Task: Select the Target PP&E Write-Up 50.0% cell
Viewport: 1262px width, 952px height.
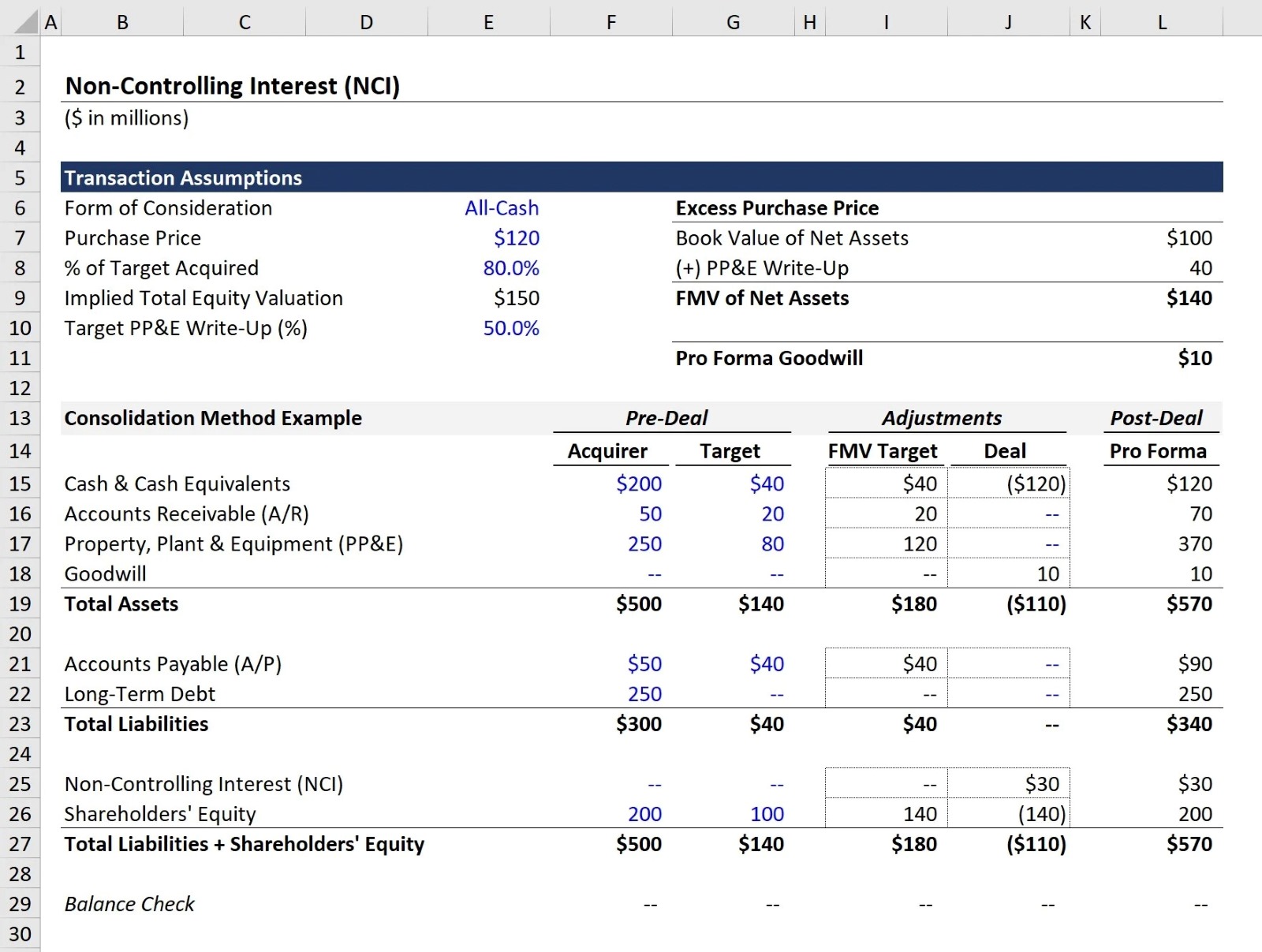Action: [x=510, y=328]
